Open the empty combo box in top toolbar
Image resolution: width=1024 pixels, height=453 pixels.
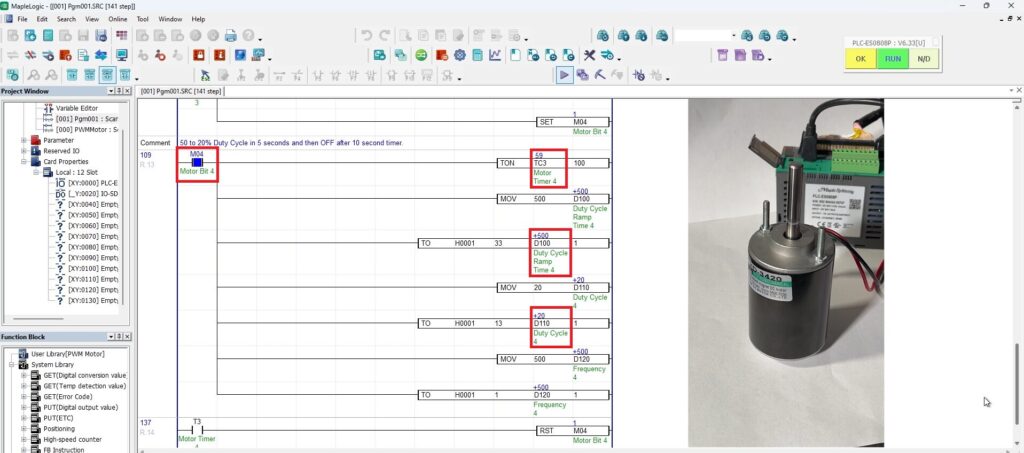click(x=705, y=36)
